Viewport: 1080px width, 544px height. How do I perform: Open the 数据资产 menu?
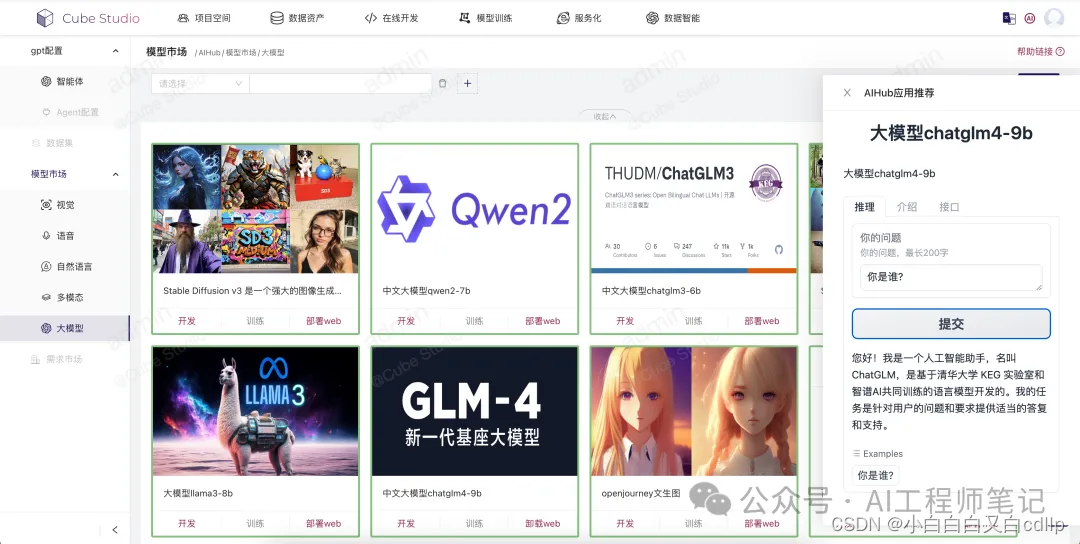[x=298, y=18]
